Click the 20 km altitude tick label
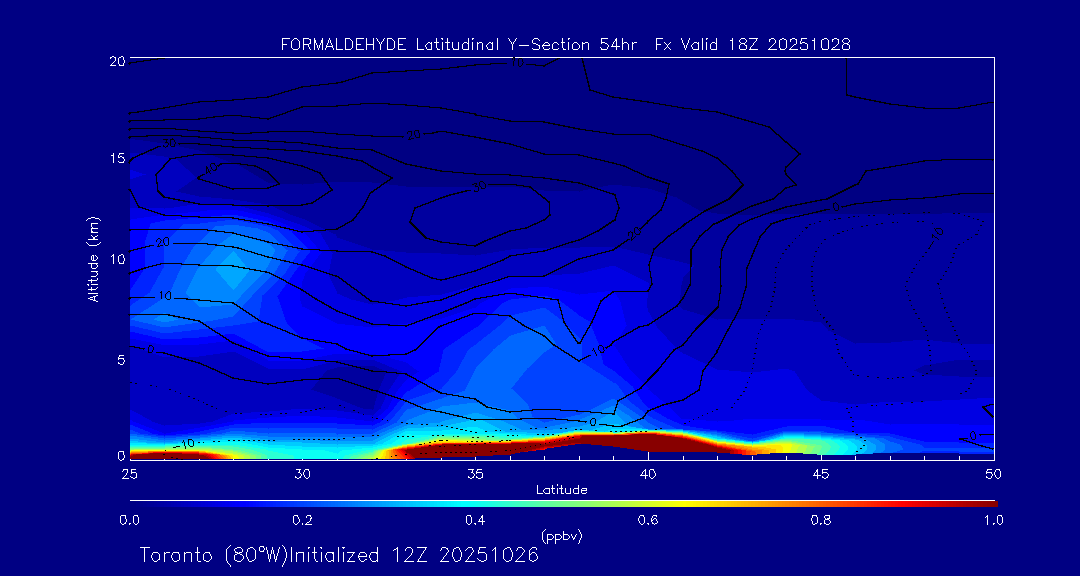Screen dimensions: 1080x576 114,61
